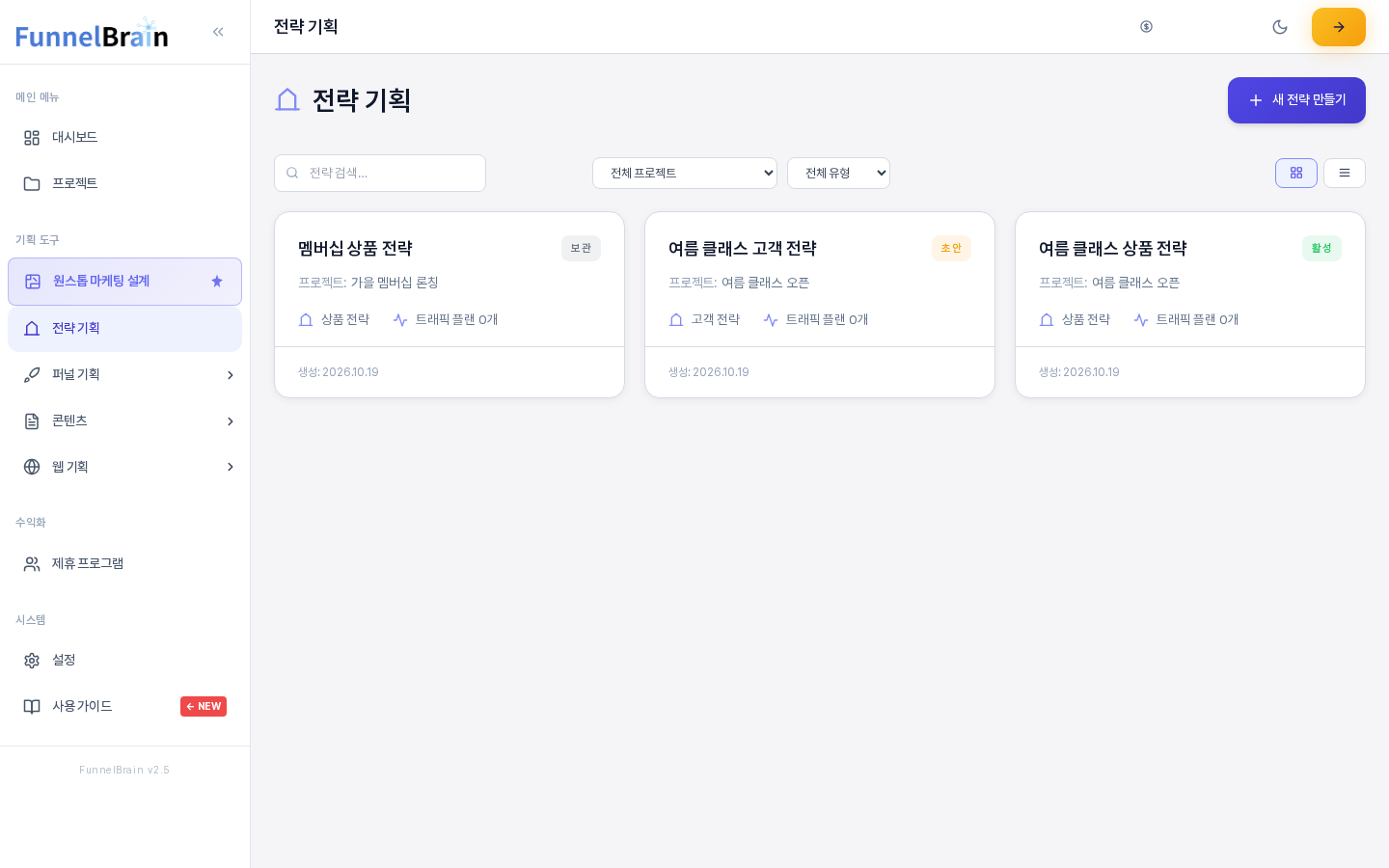Click the book icon beside 사용 가이드
Image resolution: width=1389 pixels, height=868 pixels.
point(32,707)
